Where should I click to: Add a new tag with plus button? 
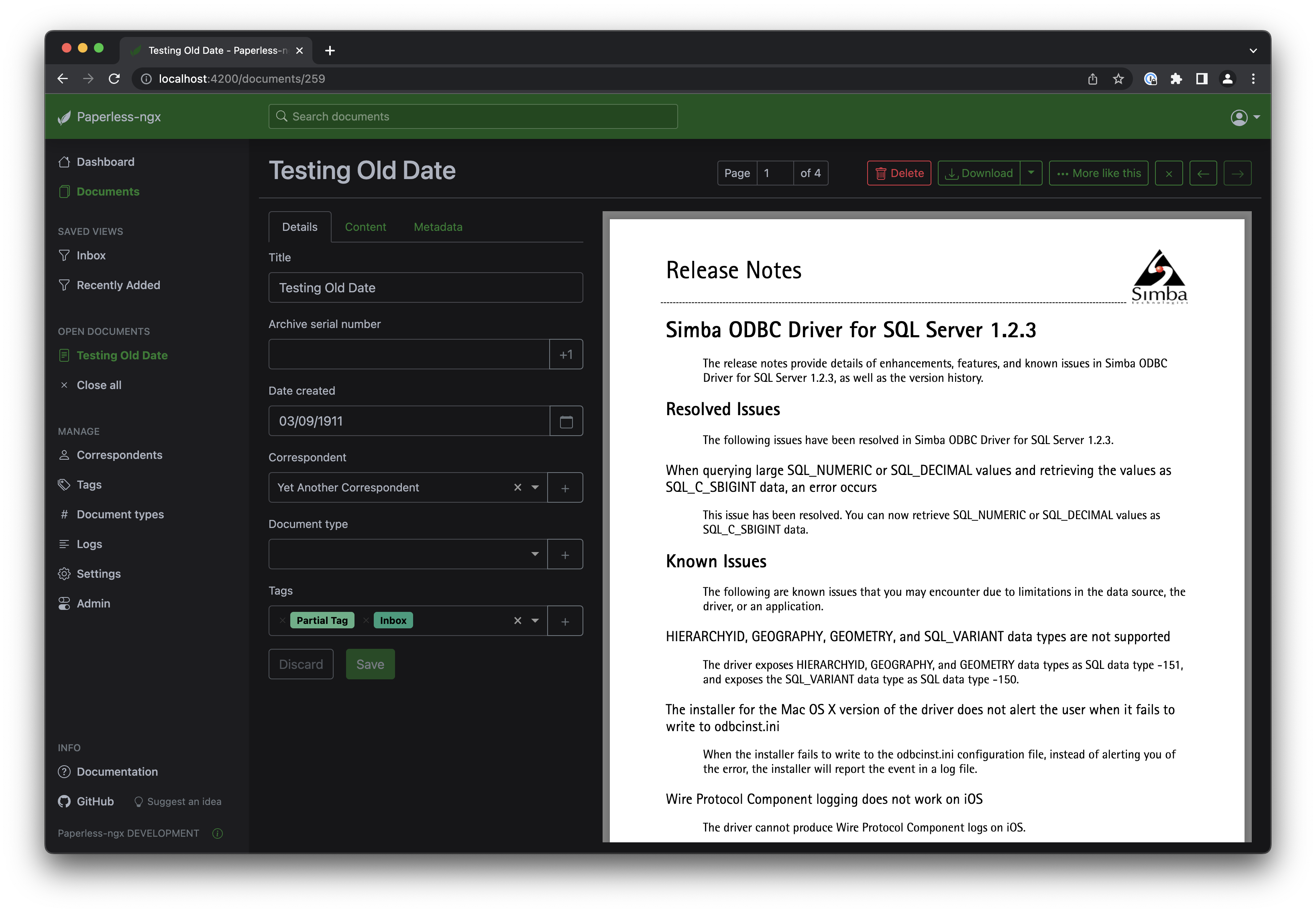pos(564,621)
